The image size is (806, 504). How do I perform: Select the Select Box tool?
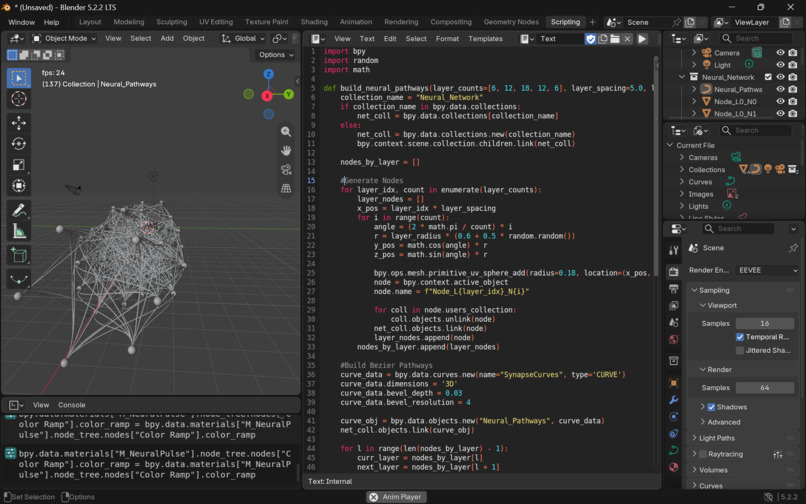(19, 78)
